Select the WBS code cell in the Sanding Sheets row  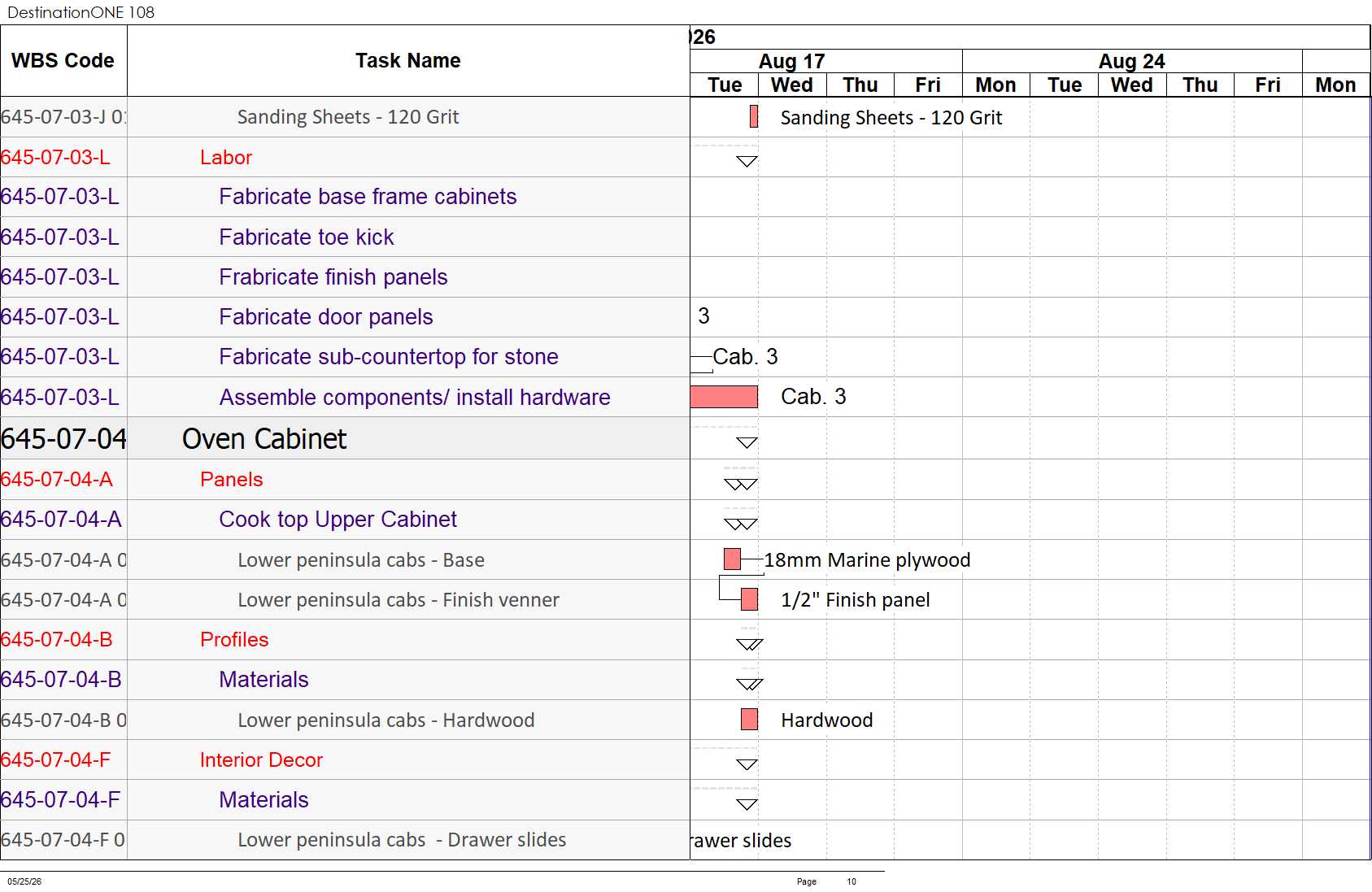coord(63,117)
